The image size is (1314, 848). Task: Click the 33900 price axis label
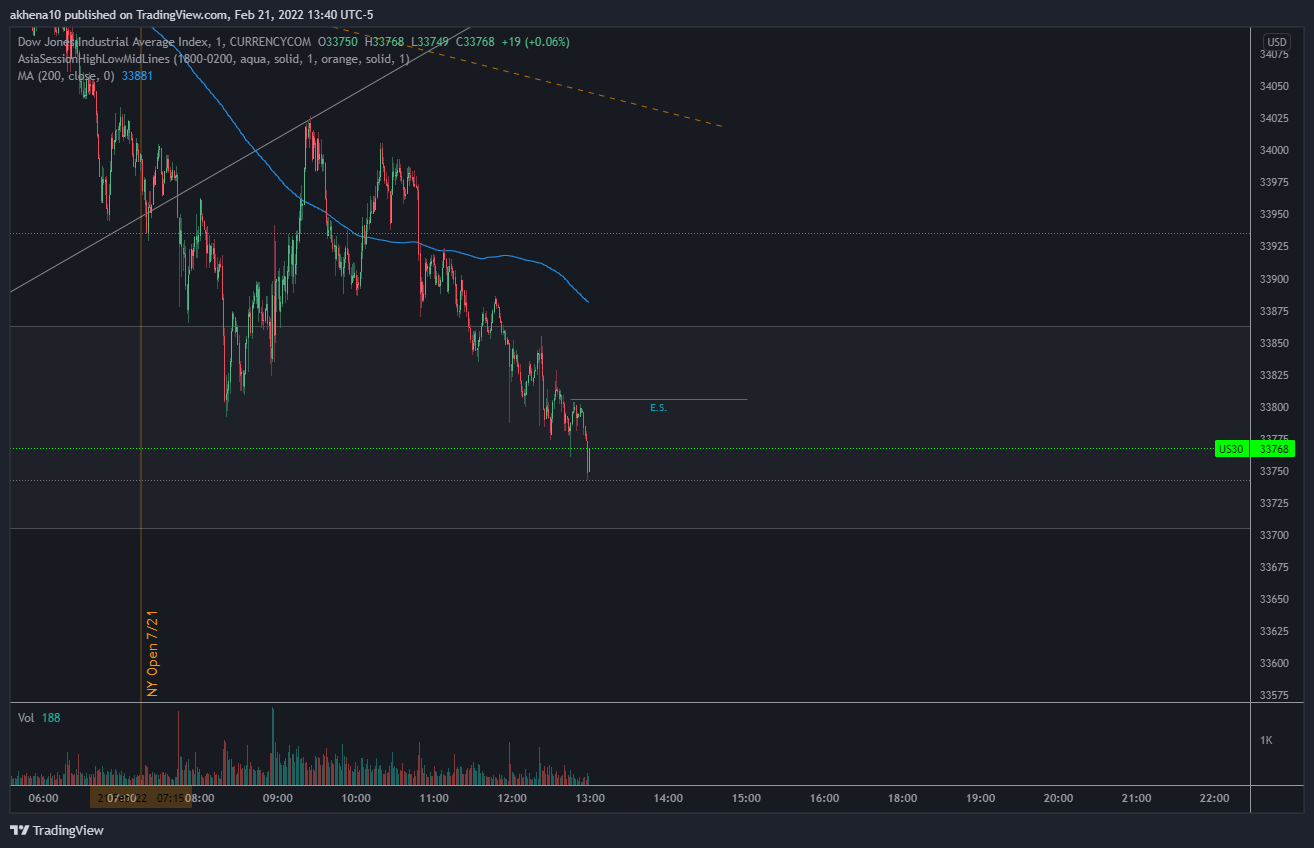(x=1273, y=279)
